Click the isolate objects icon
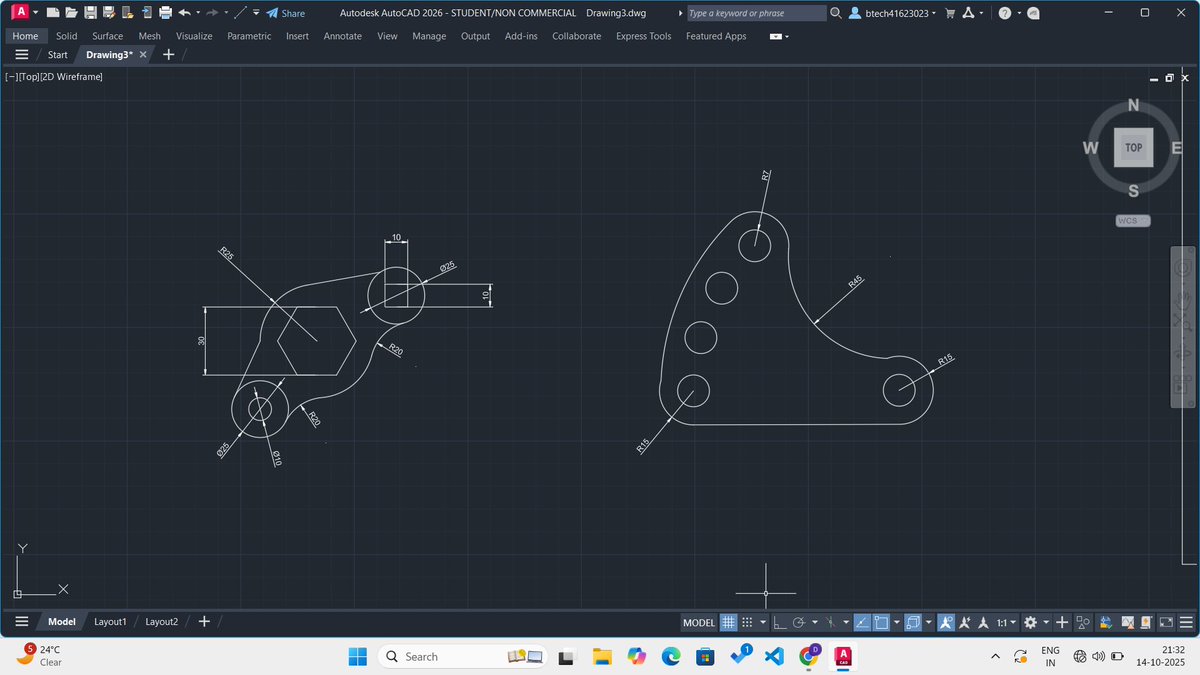Viewport: 1200px width, 675px height. (x=1083, y=622)
